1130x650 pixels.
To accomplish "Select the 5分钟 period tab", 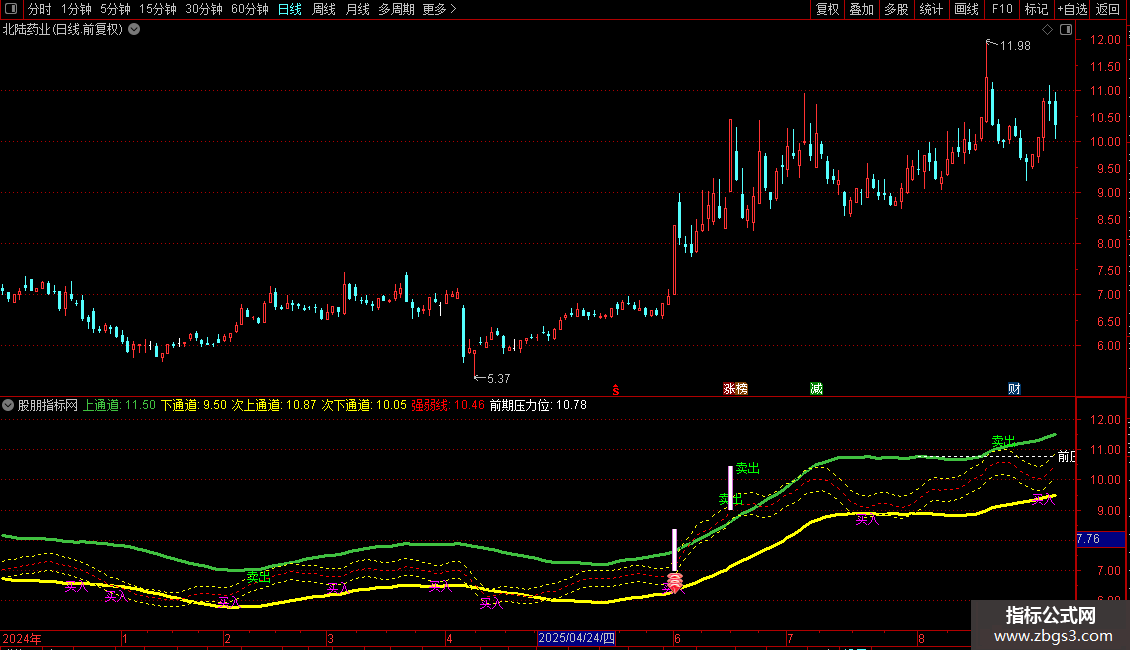I will [x=115, y=9].
